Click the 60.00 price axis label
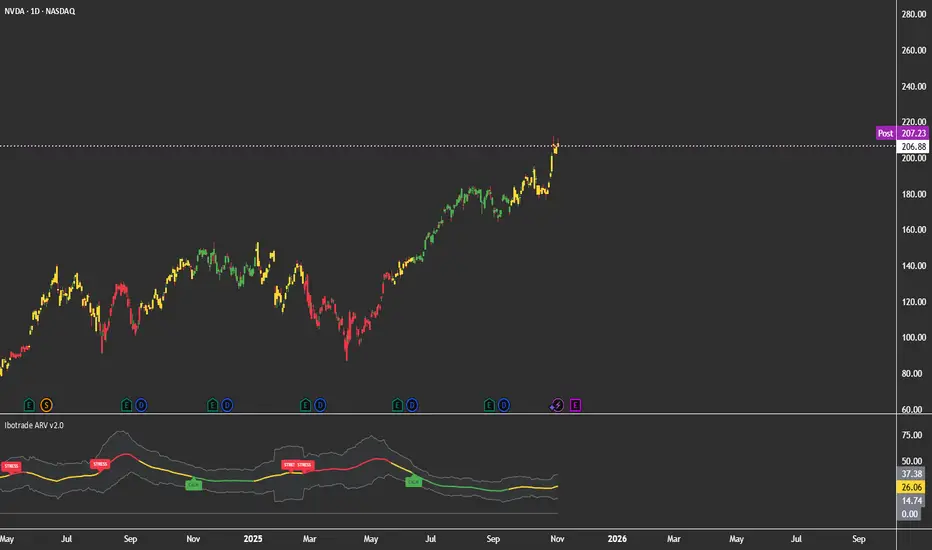 [914, 409]
